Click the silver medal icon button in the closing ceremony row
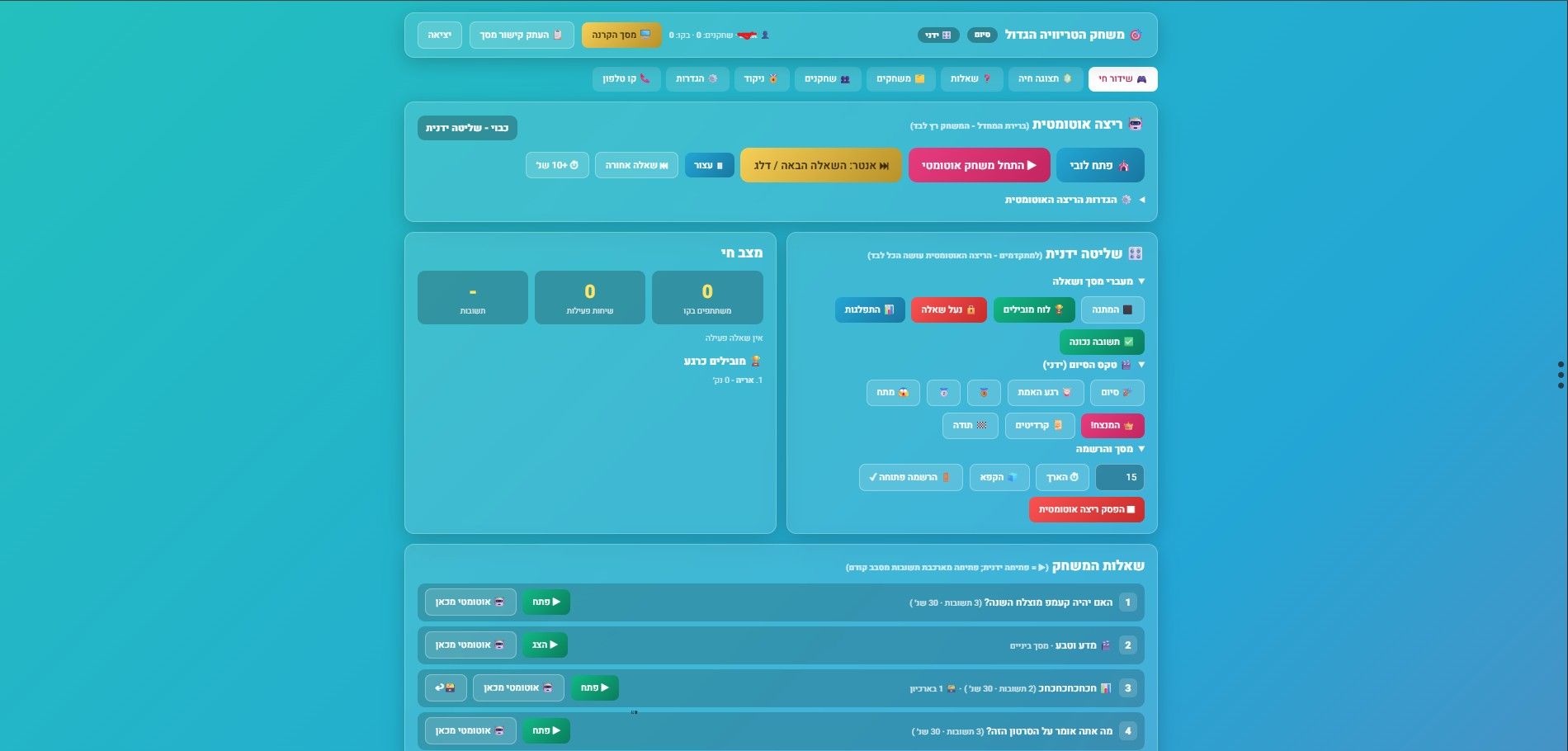 (943, 393)
